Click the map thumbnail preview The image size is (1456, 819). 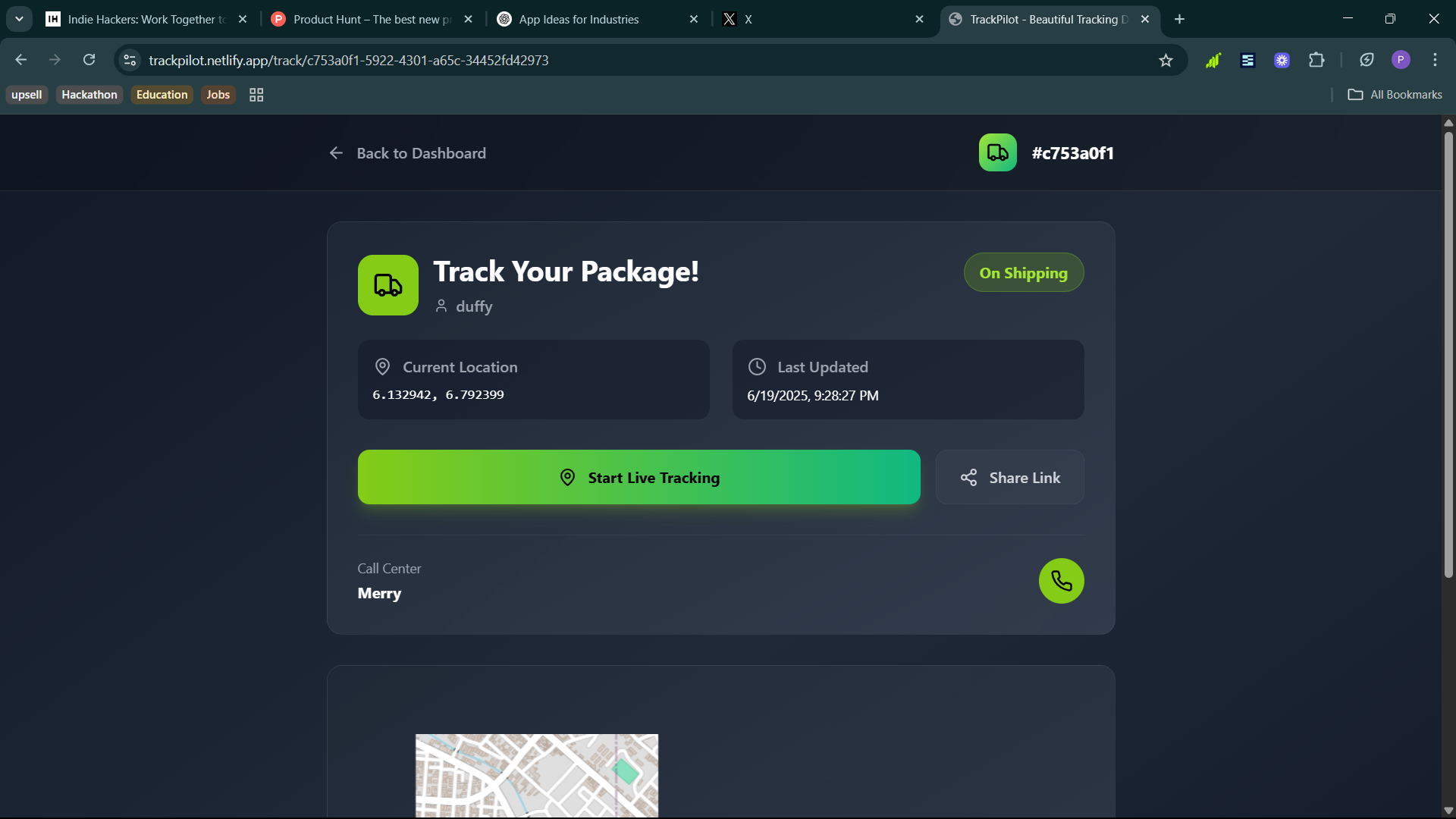537,775
